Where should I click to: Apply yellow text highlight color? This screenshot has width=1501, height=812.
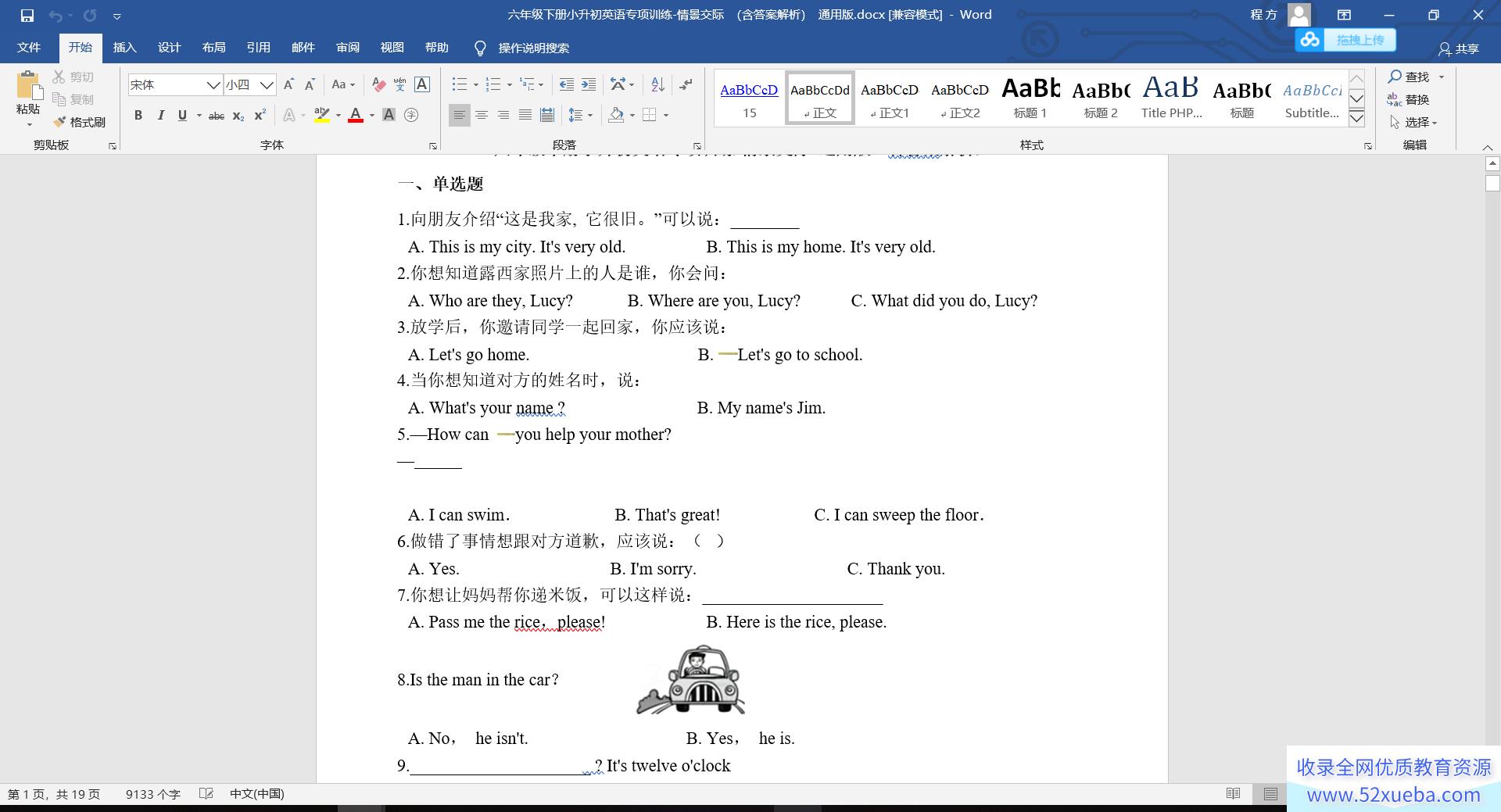point(321,116)
